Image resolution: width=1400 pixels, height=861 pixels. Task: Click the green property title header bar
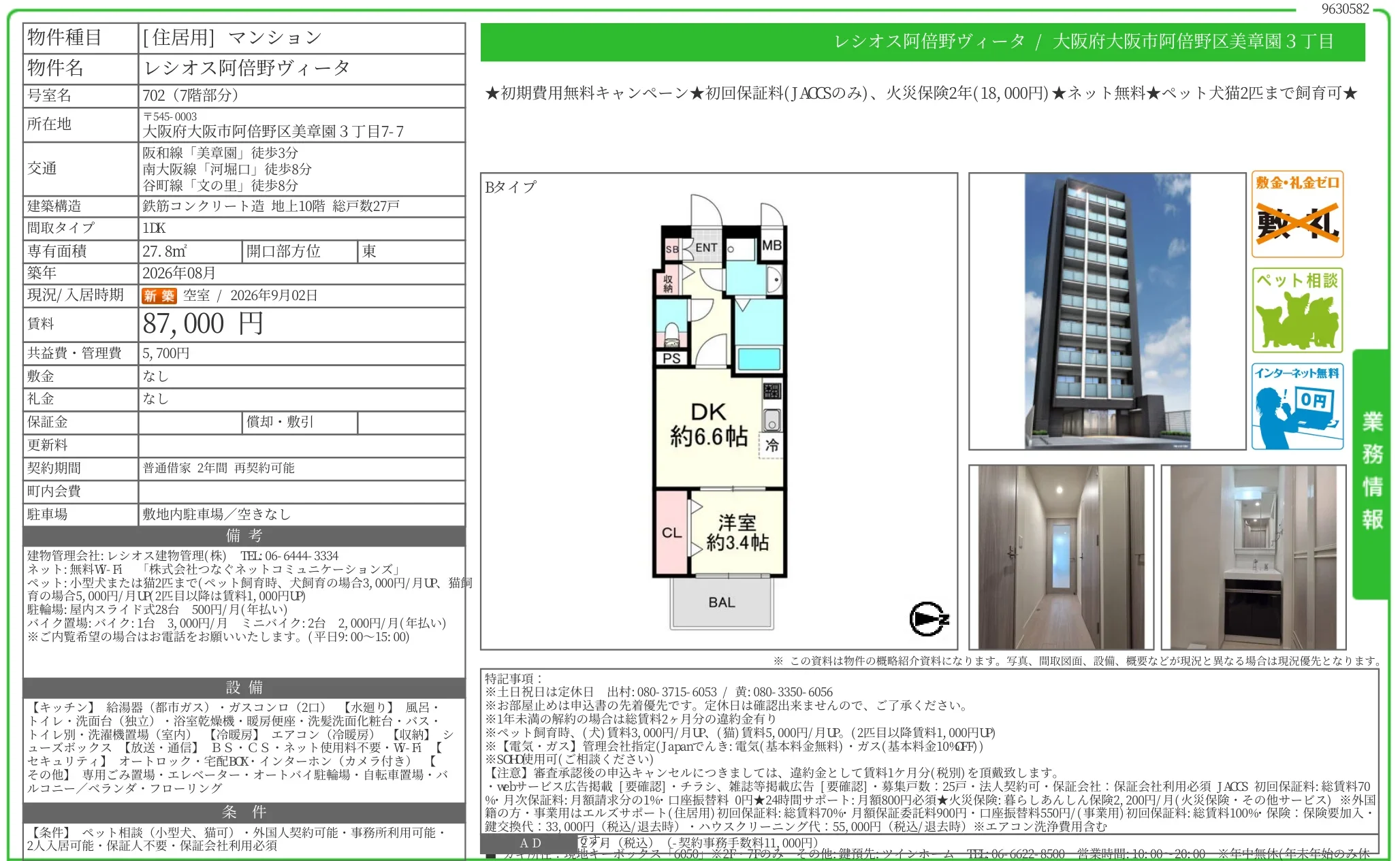pos(923,42)
